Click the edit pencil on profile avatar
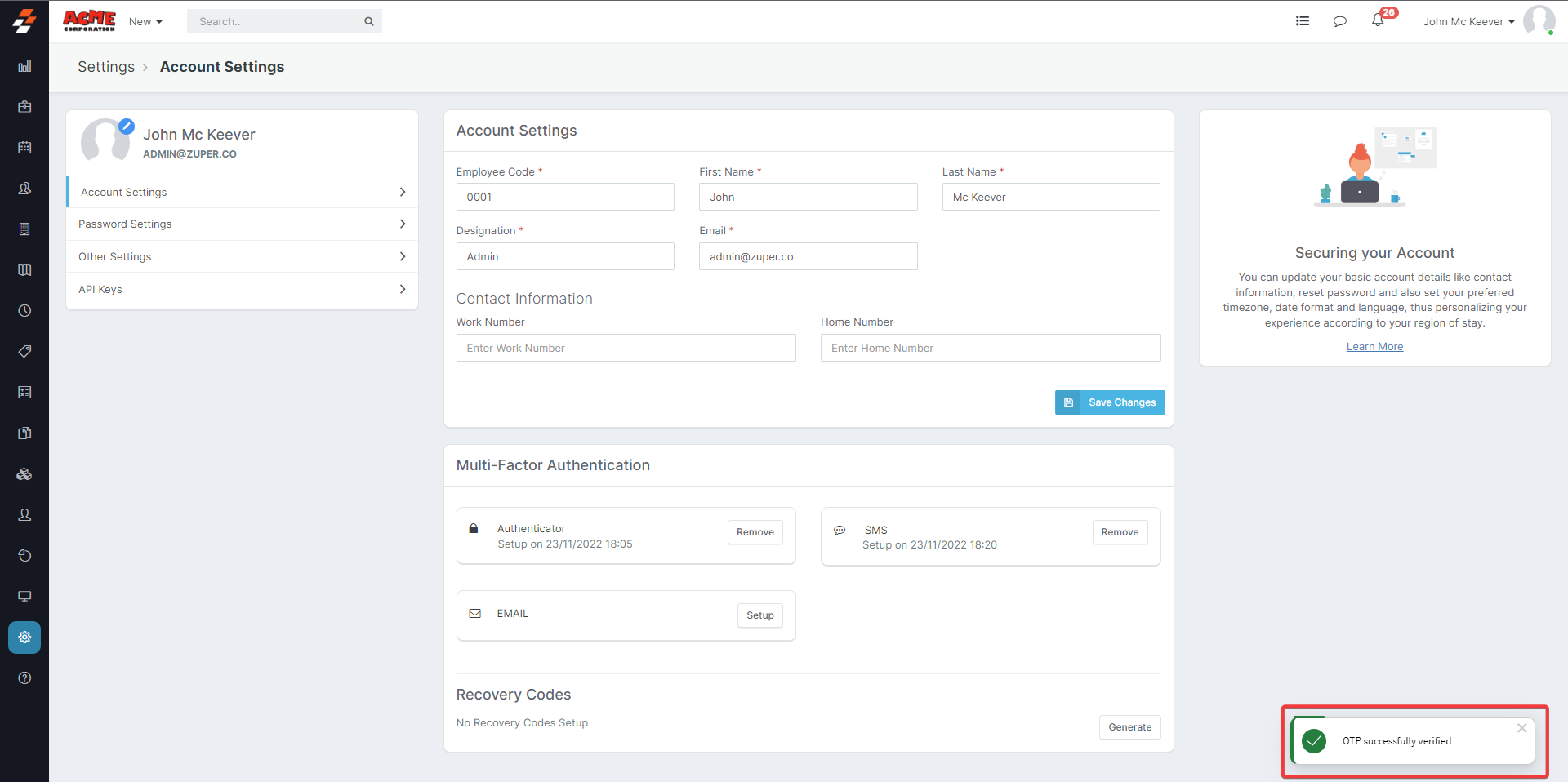 127,127
